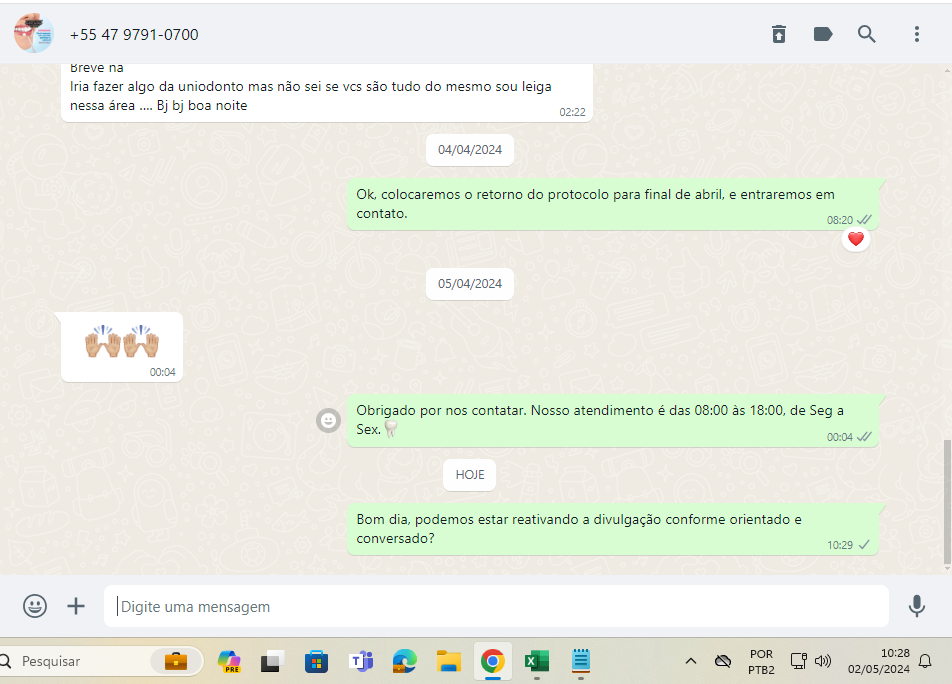Open Microsoft Teams from taskbar
The image size is (952, 684).
pos(361,661)
